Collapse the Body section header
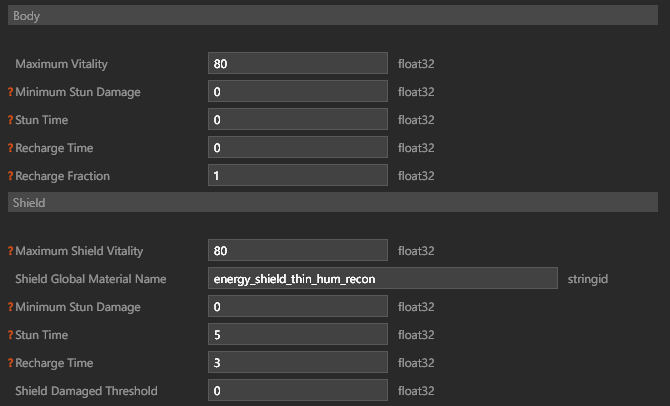670x406 pixels. point(333,15)
